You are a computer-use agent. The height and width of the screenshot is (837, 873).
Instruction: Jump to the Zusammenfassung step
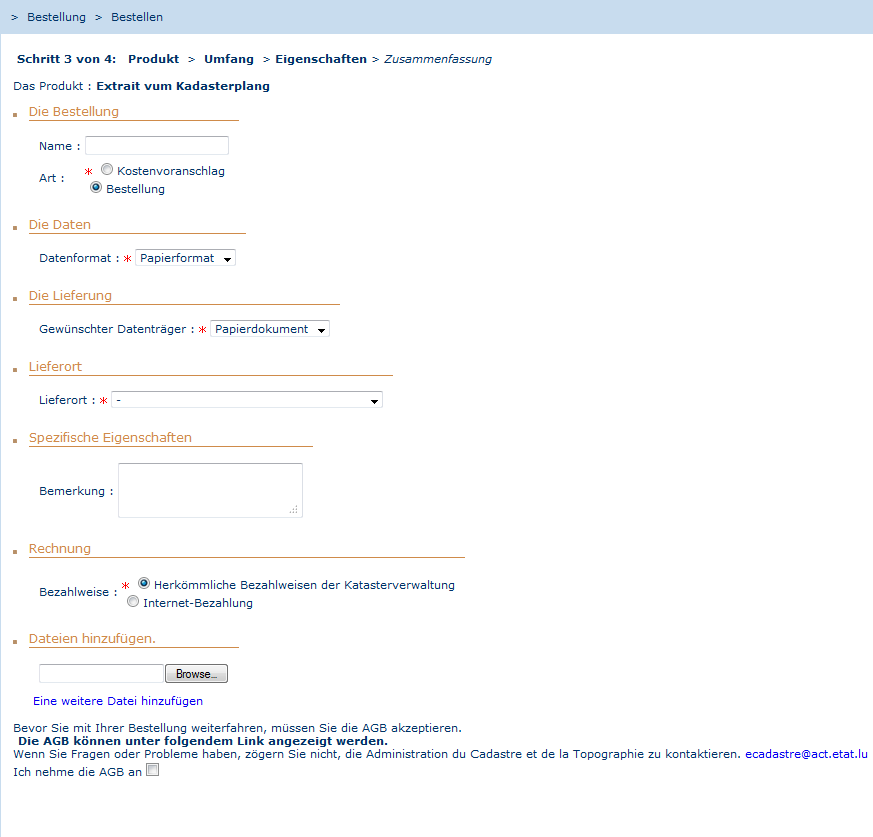point(438,59)
